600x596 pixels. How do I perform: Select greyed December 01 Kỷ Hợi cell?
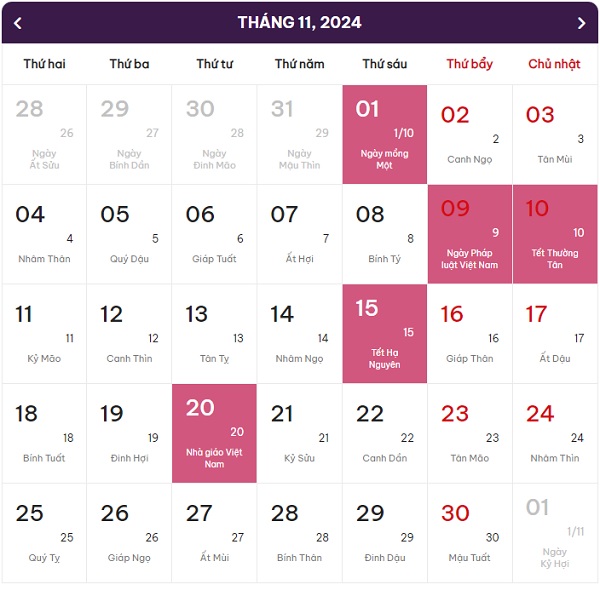(555, 532)
